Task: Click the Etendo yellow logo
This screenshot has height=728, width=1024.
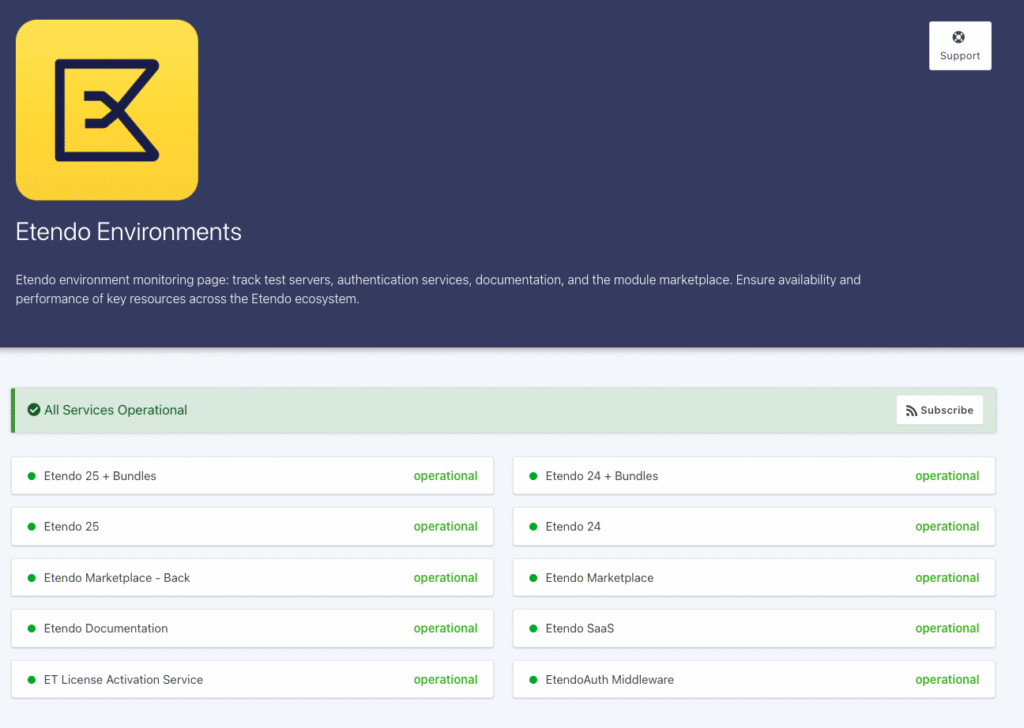Action: pyautogui.click(x=107, y=110)
